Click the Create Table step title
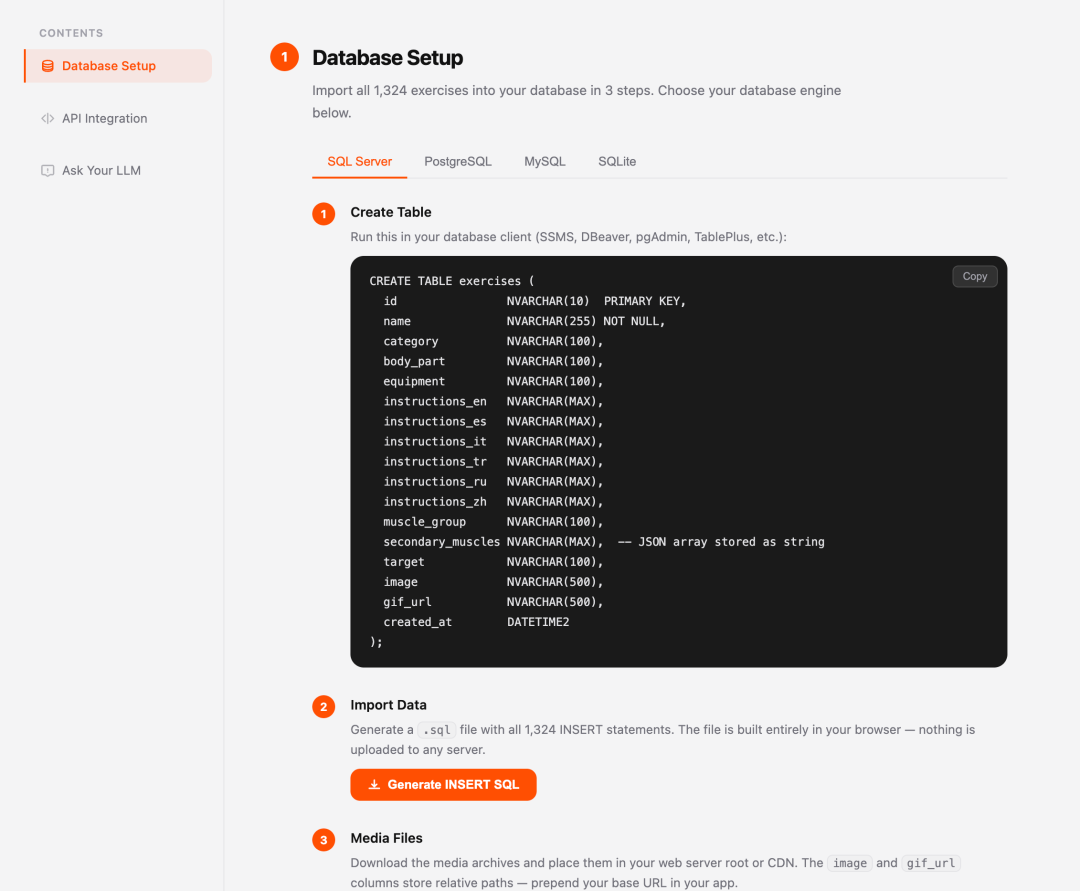 click(391, 212)
